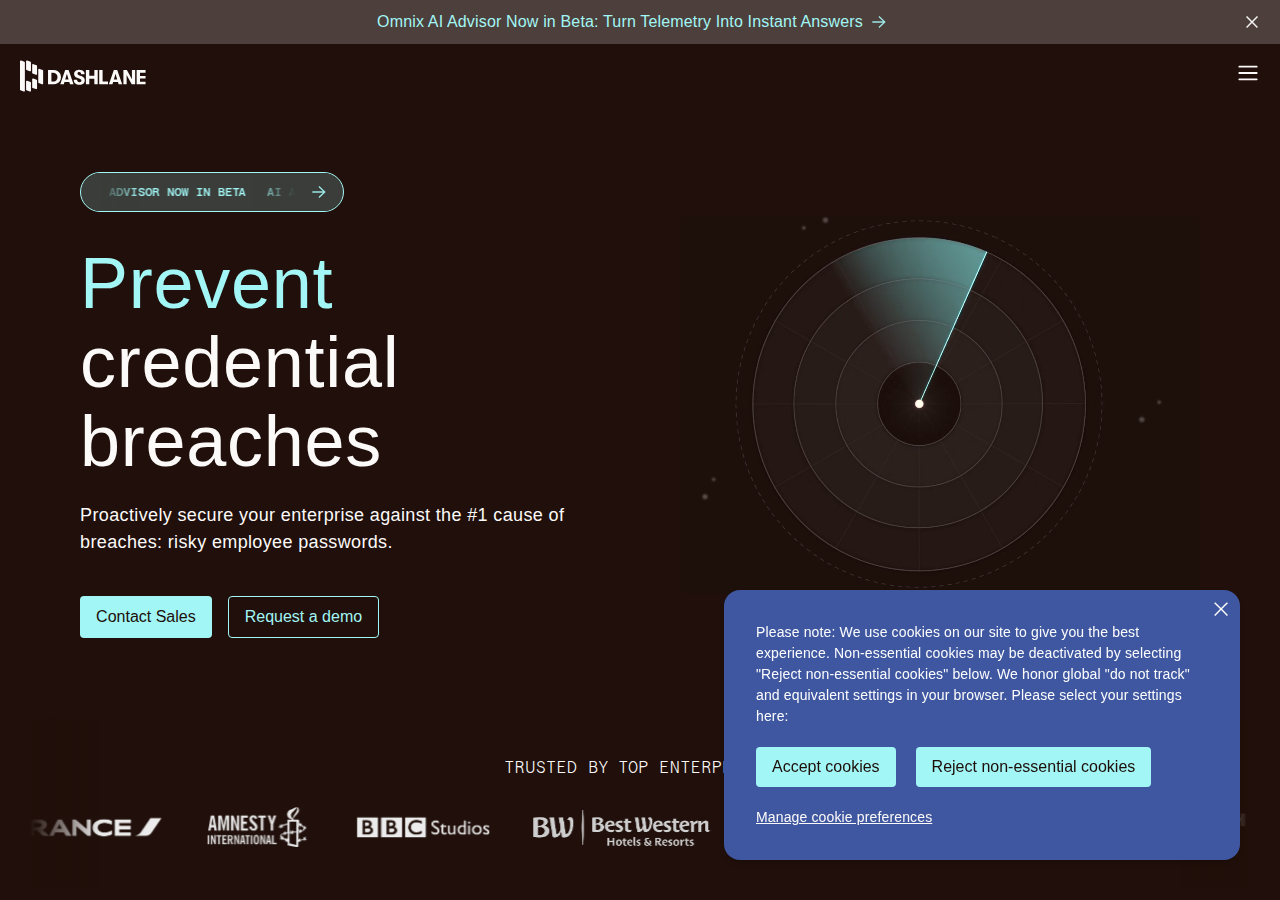Click the arrow after the banner text
The width and height of the screenshot is (1280, 900).
click(879, 22)
